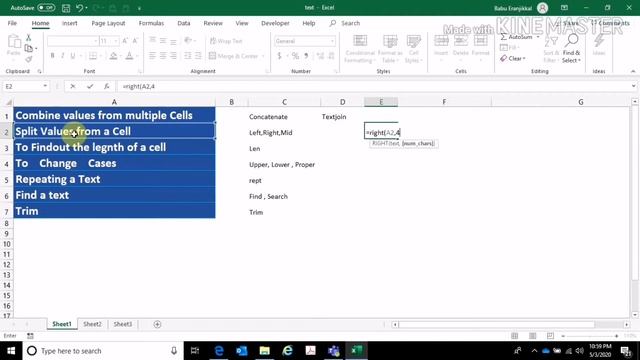
Task: Cancel the formula entry with X icon
Action: [x=73, y=86]
